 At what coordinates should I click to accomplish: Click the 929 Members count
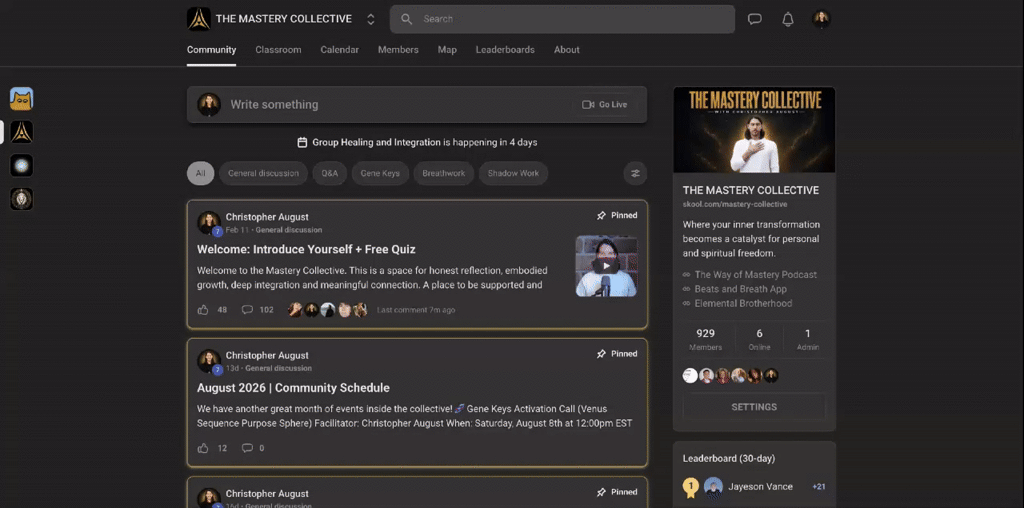point(705,340)
